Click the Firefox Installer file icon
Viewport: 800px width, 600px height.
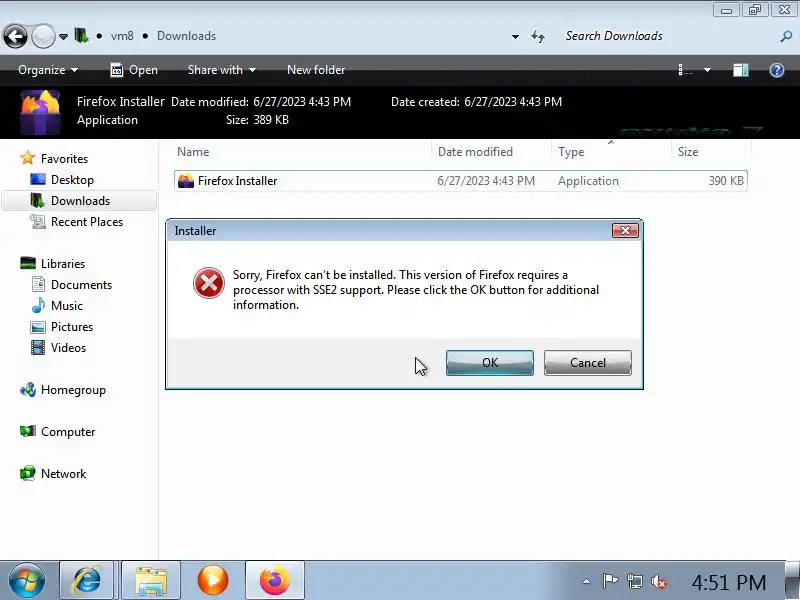click(x=186, y=181)
